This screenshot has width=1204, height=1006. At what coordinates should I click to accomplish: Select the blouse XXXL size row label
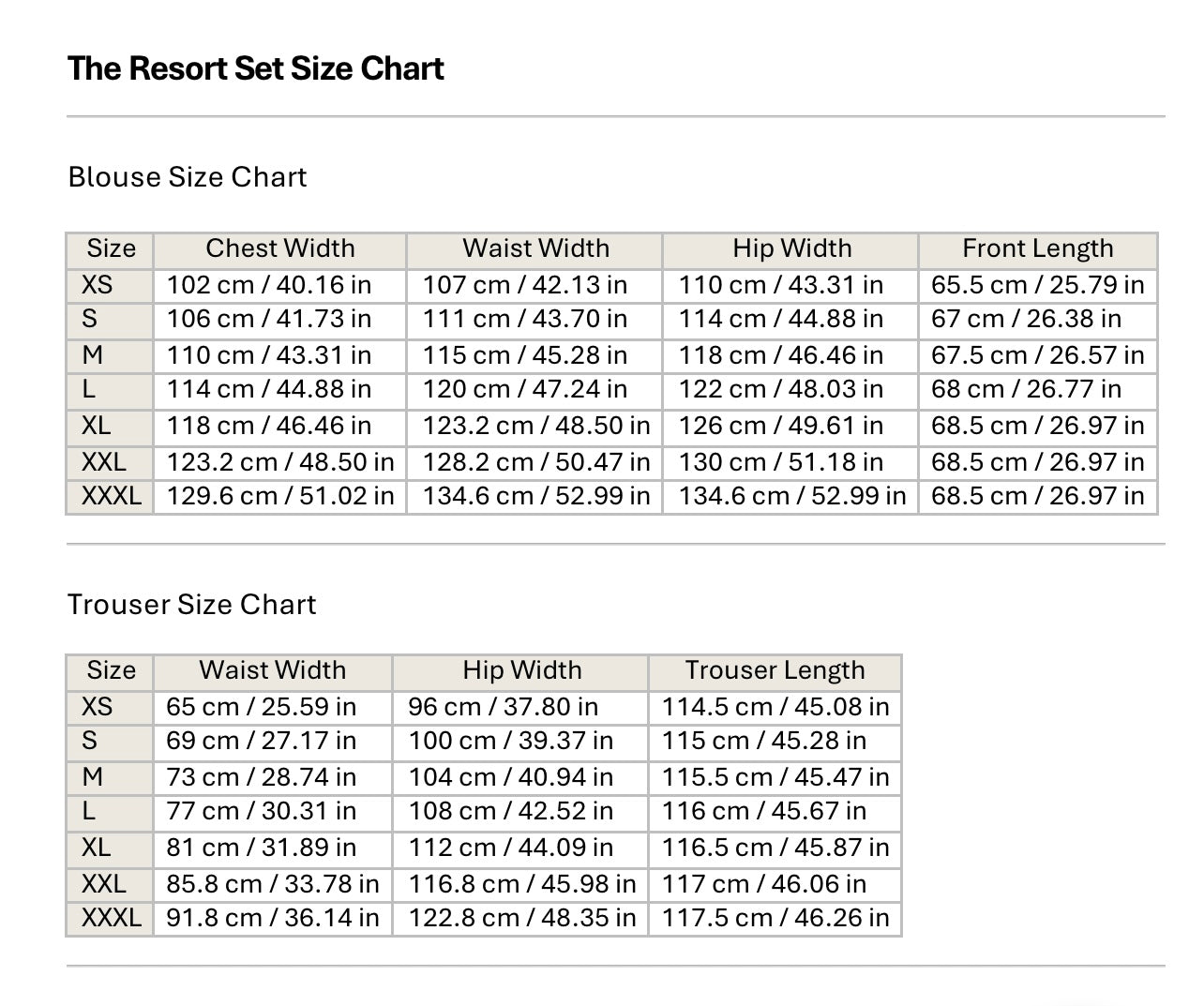111,496
